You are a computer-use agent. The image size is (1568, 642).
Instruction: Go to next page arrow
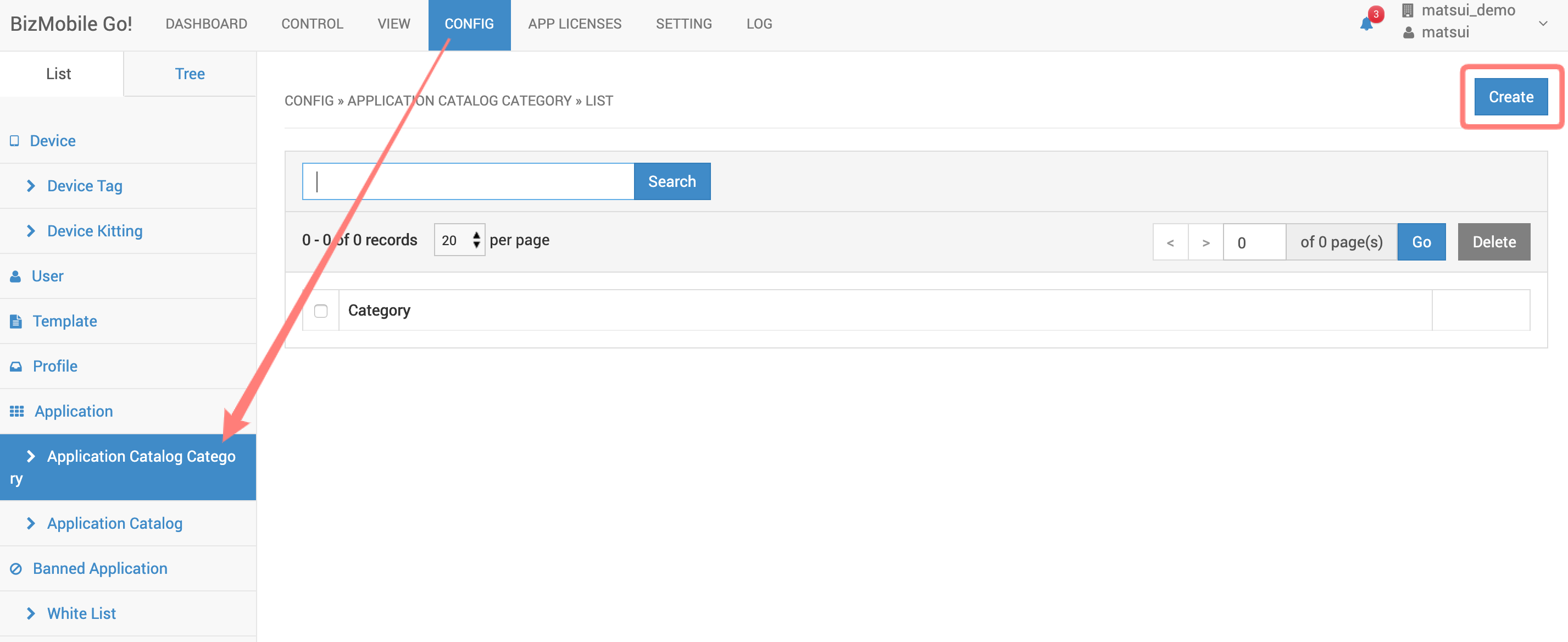pos(1205,242)
